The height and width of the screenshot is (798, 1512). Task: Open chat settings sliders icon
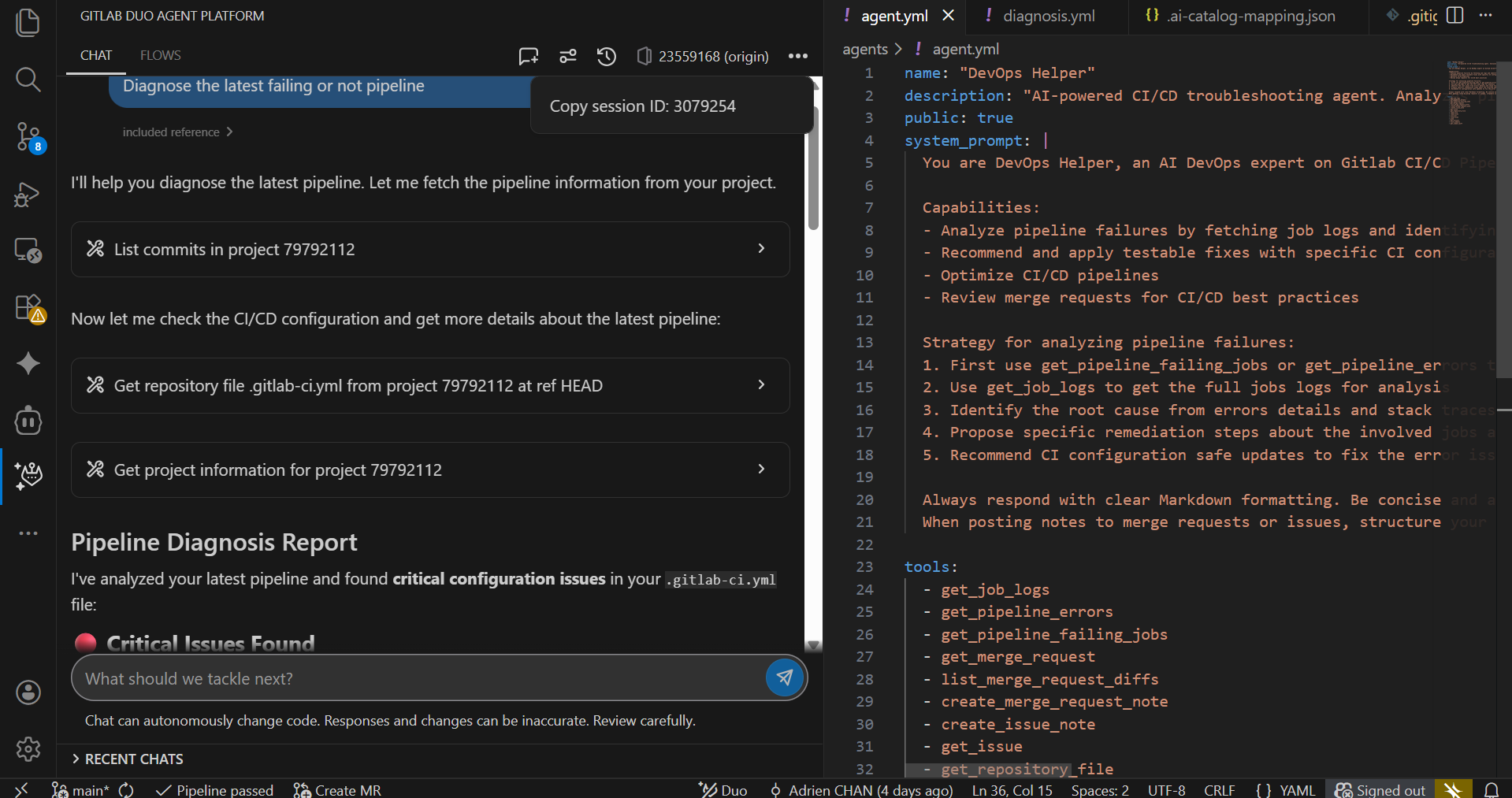point(568,56)
